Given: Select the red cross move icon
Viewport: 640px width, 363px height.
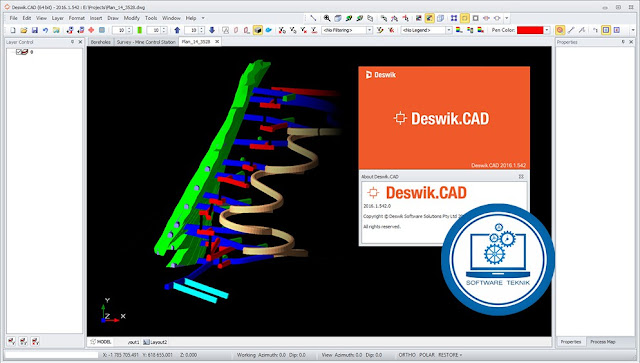Looking at the screenshot, I should point(91,30).
